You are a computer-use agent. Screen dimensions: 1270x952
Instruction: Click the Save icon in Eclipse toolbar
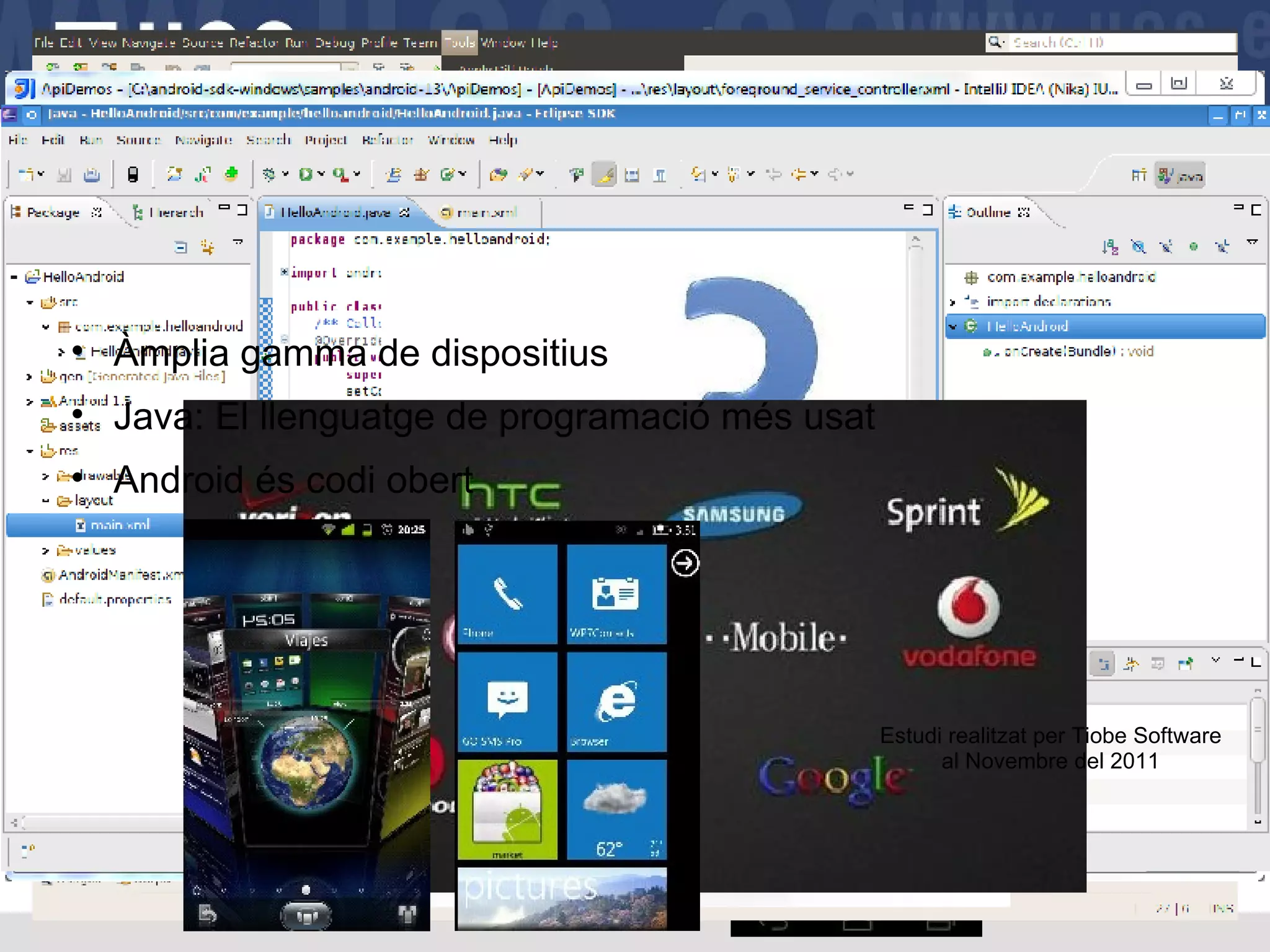64,175
